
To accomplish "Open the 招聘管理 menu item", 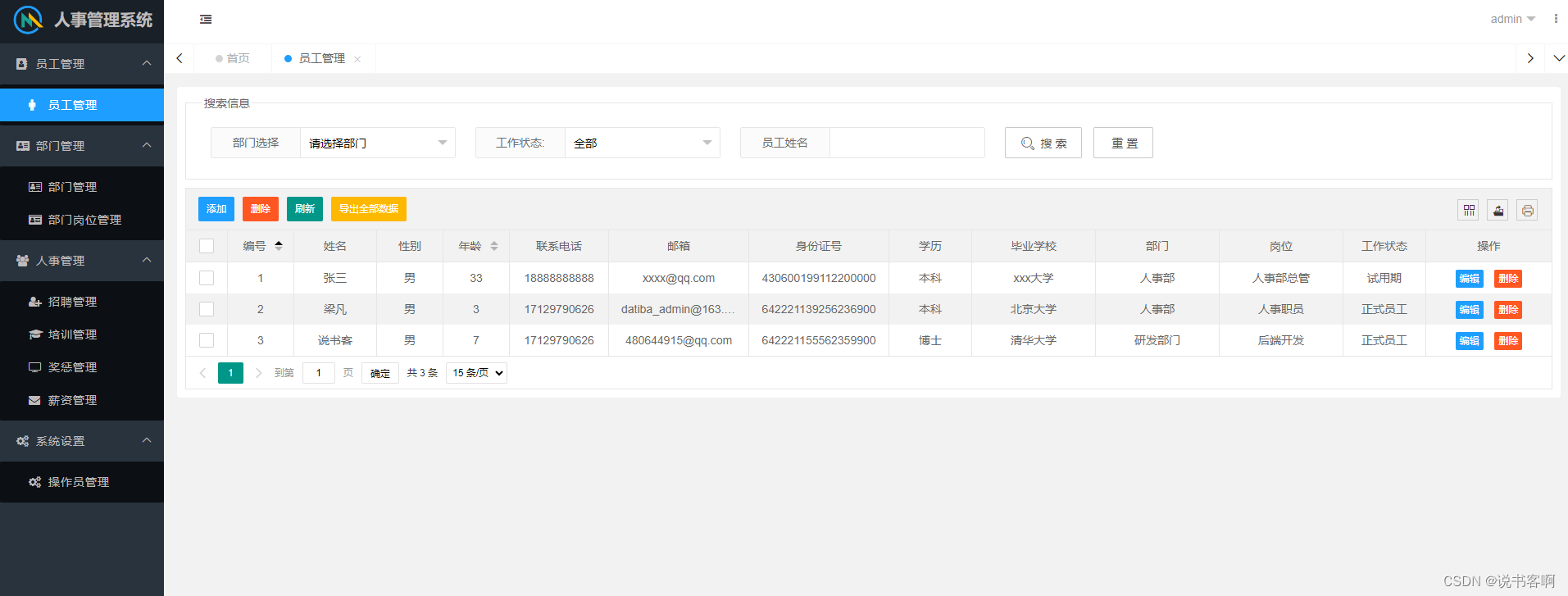I will tap(82, 302).
